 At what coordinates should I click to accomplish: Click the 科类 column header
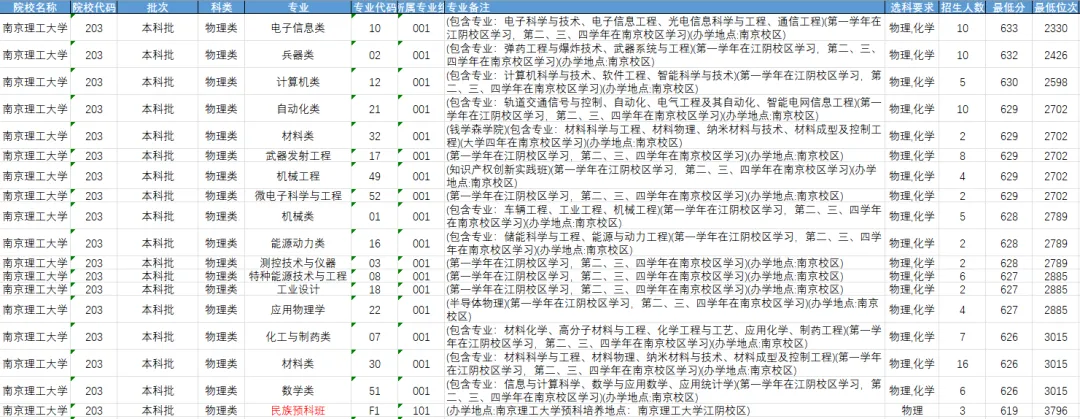point(221,8)
